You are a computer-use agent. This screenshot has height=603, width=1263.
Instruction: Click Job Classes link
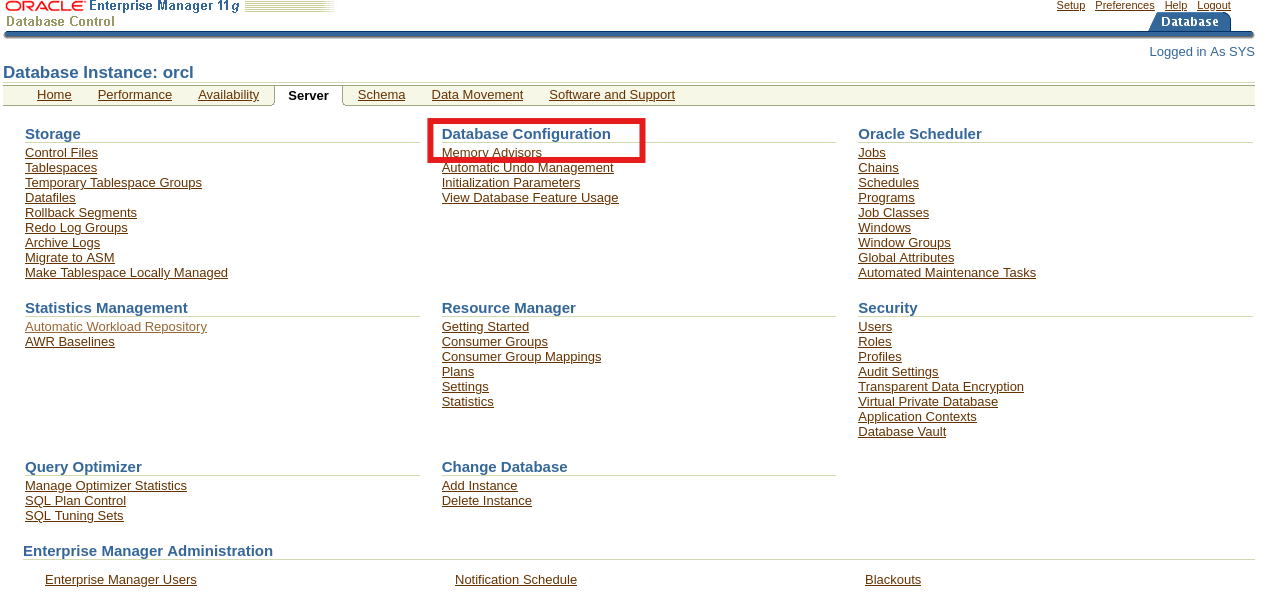pyautogui.click(x=893, y=213)
